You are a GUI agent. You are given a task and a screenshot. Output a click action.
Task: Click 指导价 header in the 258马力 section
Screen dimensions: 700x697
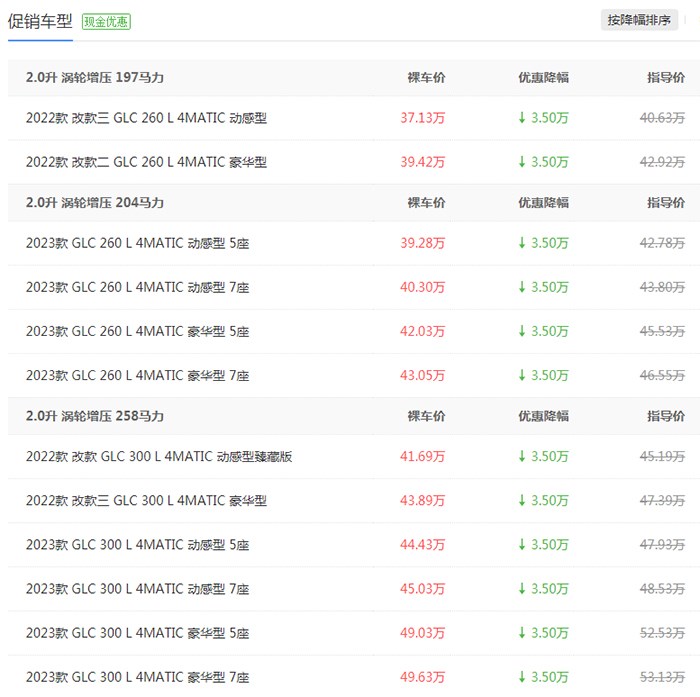coord(666,416)
